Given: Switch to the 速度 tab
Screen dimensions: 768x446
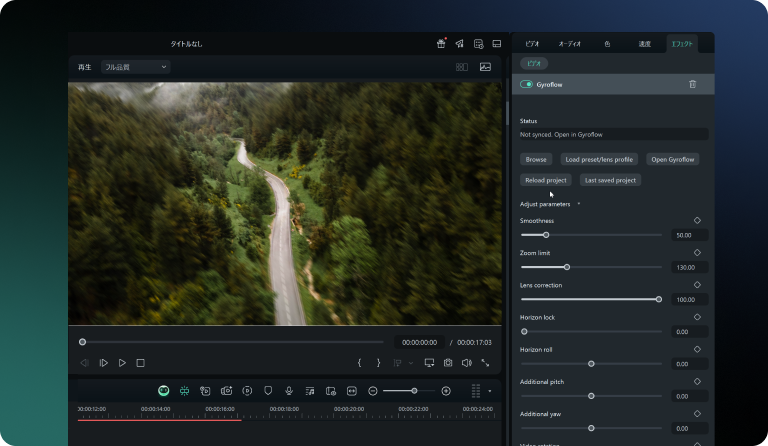Looking at the screenshot, I should point(645,44).
